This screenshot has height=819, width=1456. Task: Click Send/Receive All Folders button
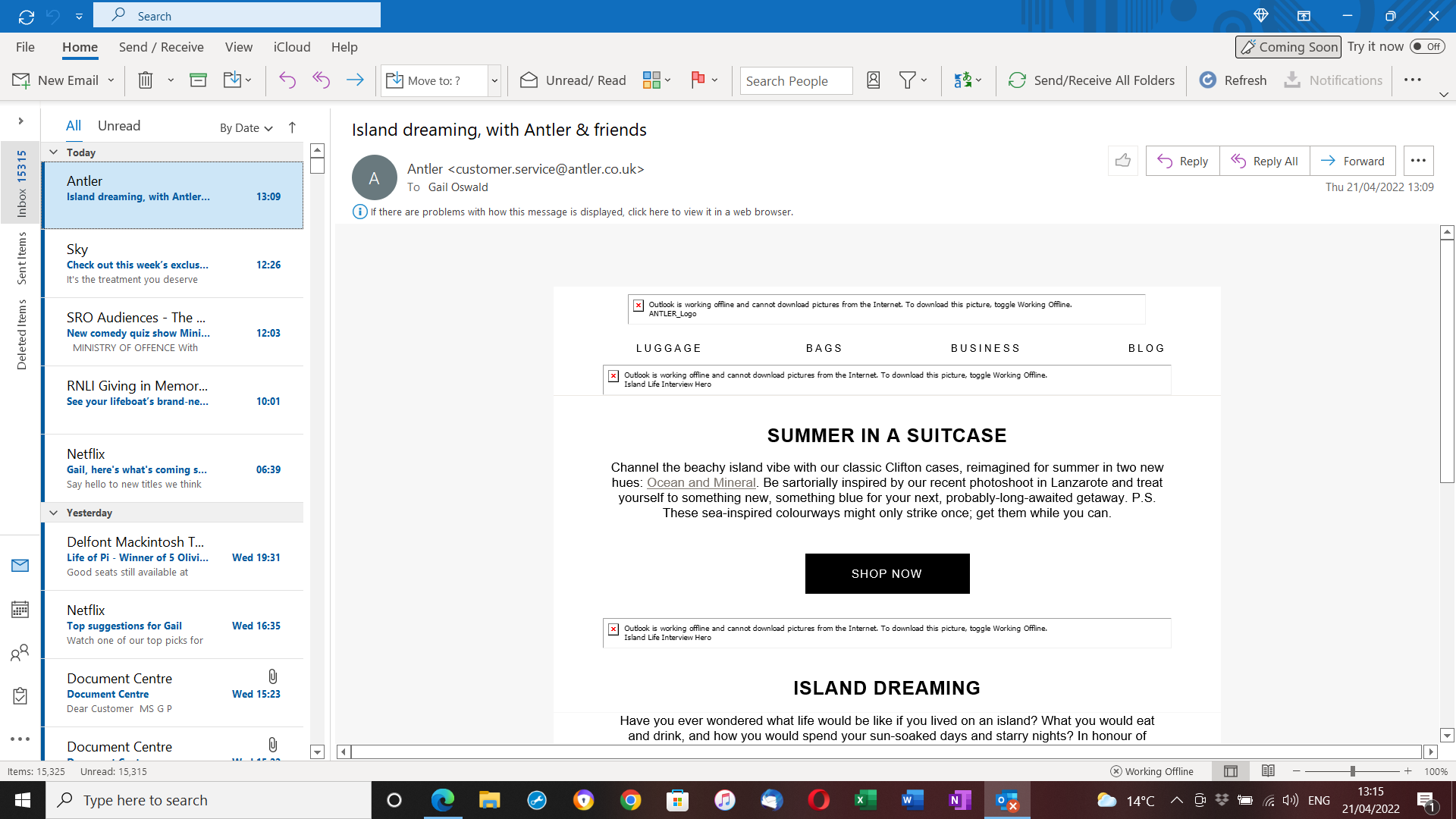[x=1091, y=80]
